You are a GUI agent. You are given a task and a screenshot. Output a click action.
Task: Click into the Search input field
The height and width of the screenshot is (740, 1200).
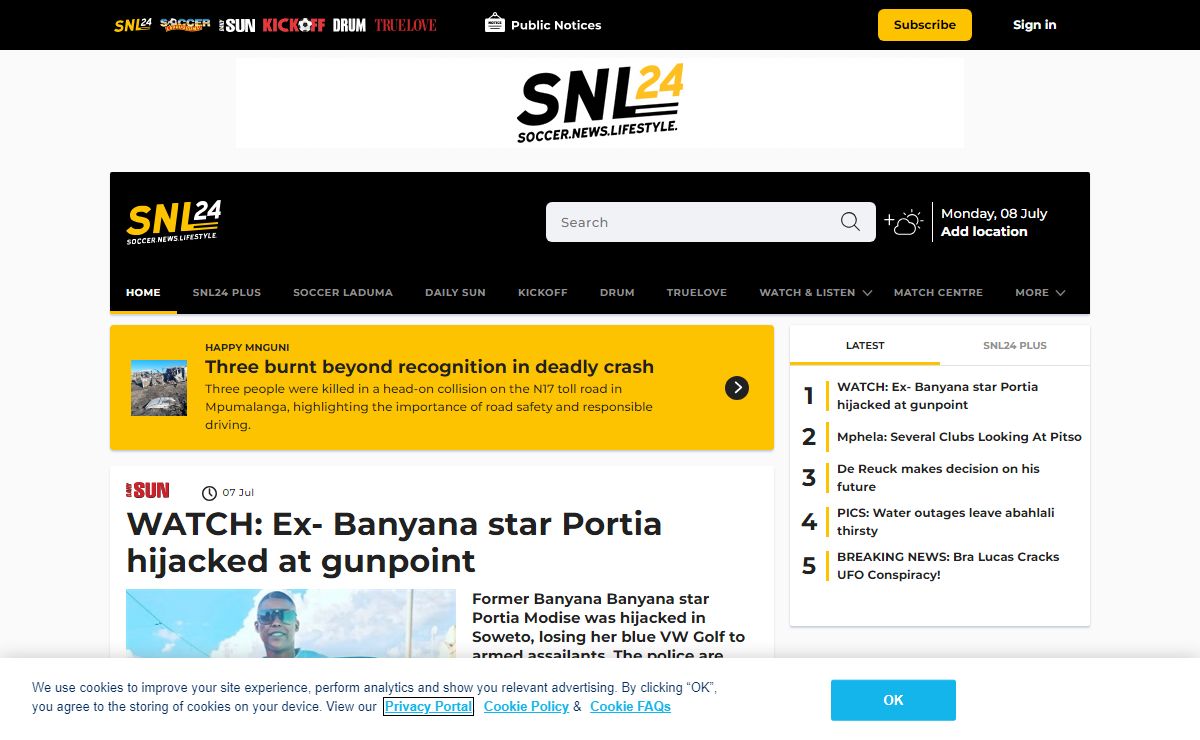click(x=690, y=222)
